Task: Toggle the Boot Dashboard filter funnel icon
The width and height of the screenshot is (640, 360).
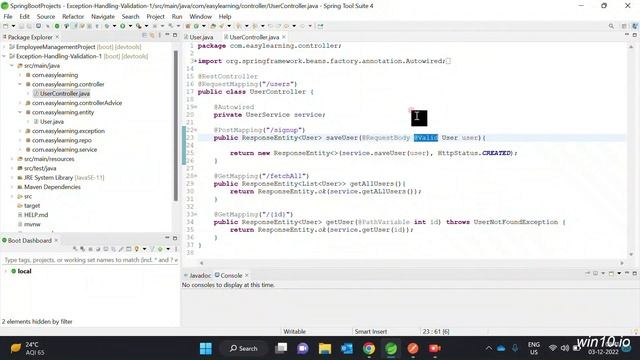Action: pos(152,249)
